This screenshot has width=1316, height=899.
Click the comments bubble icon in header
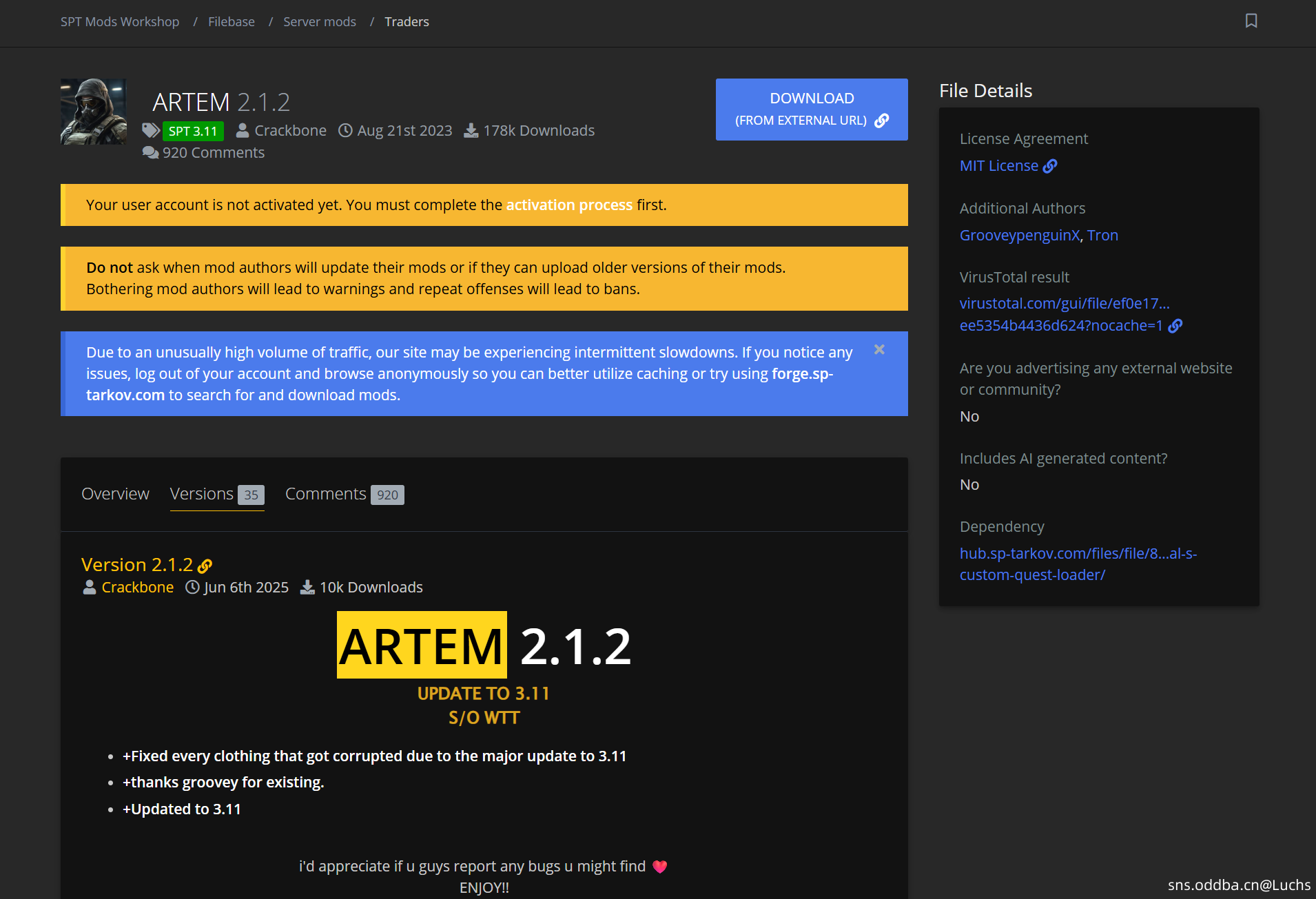pos(150,152)
